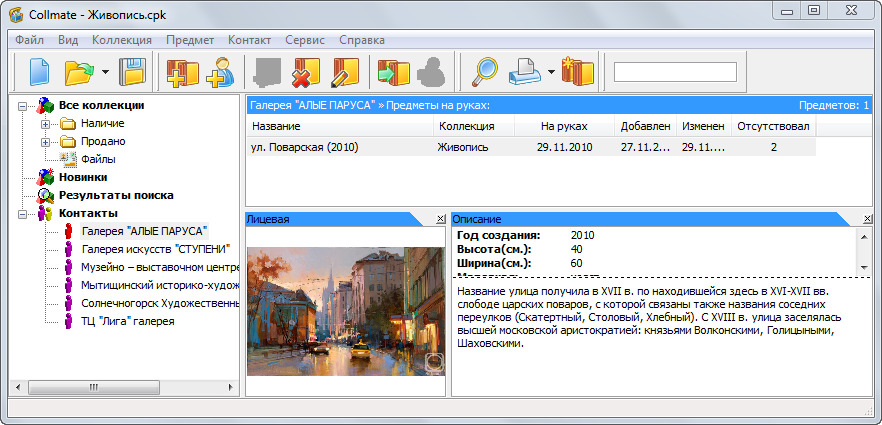Screen dimensions: 882x425
Task: Add a new contact person
Action: (220, 72)
